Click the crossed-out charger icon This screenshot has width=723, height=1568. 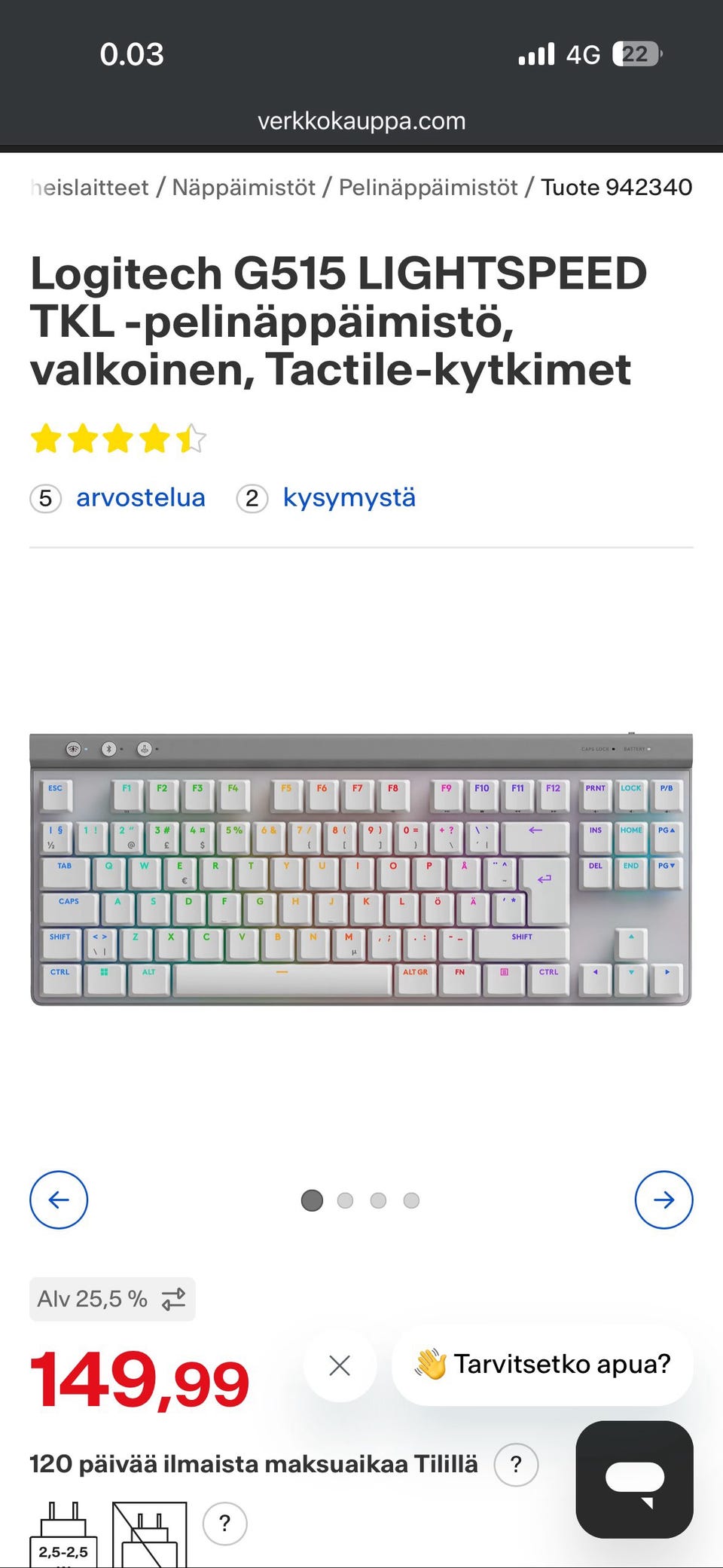[149, 1535]
